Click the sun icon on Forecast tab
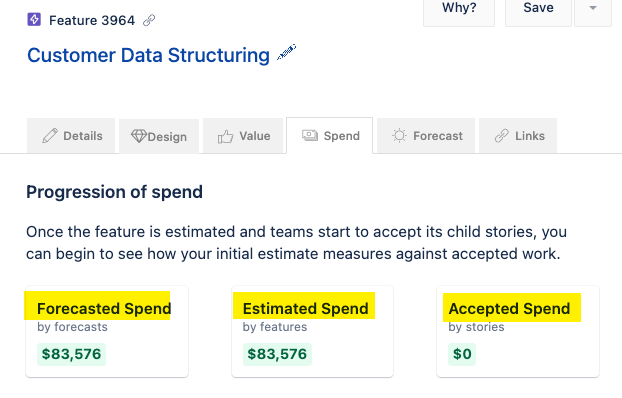622x398 pixels. [x=399, y=136]
